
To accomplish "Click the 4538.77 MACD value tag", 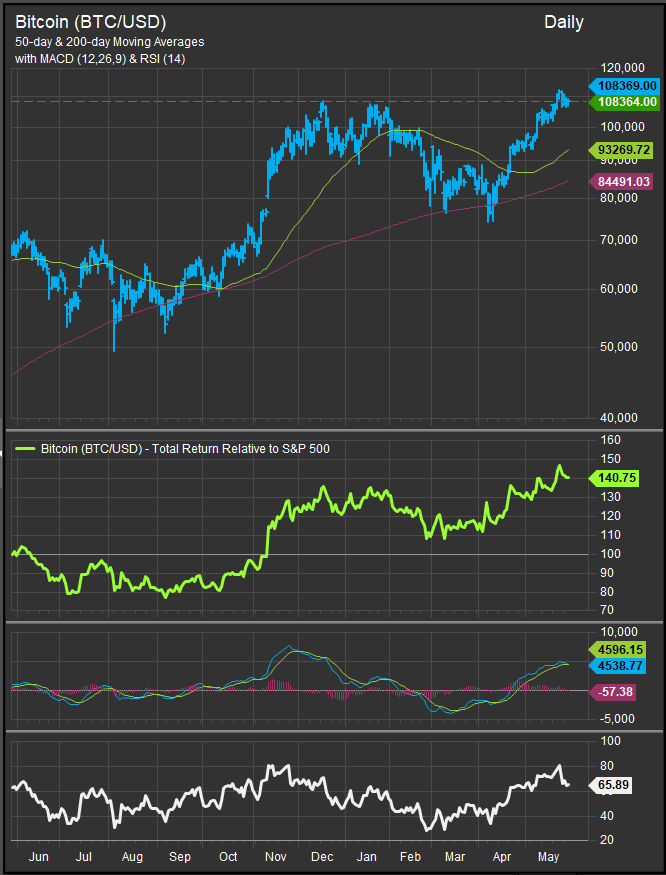I will click(617, 665).
